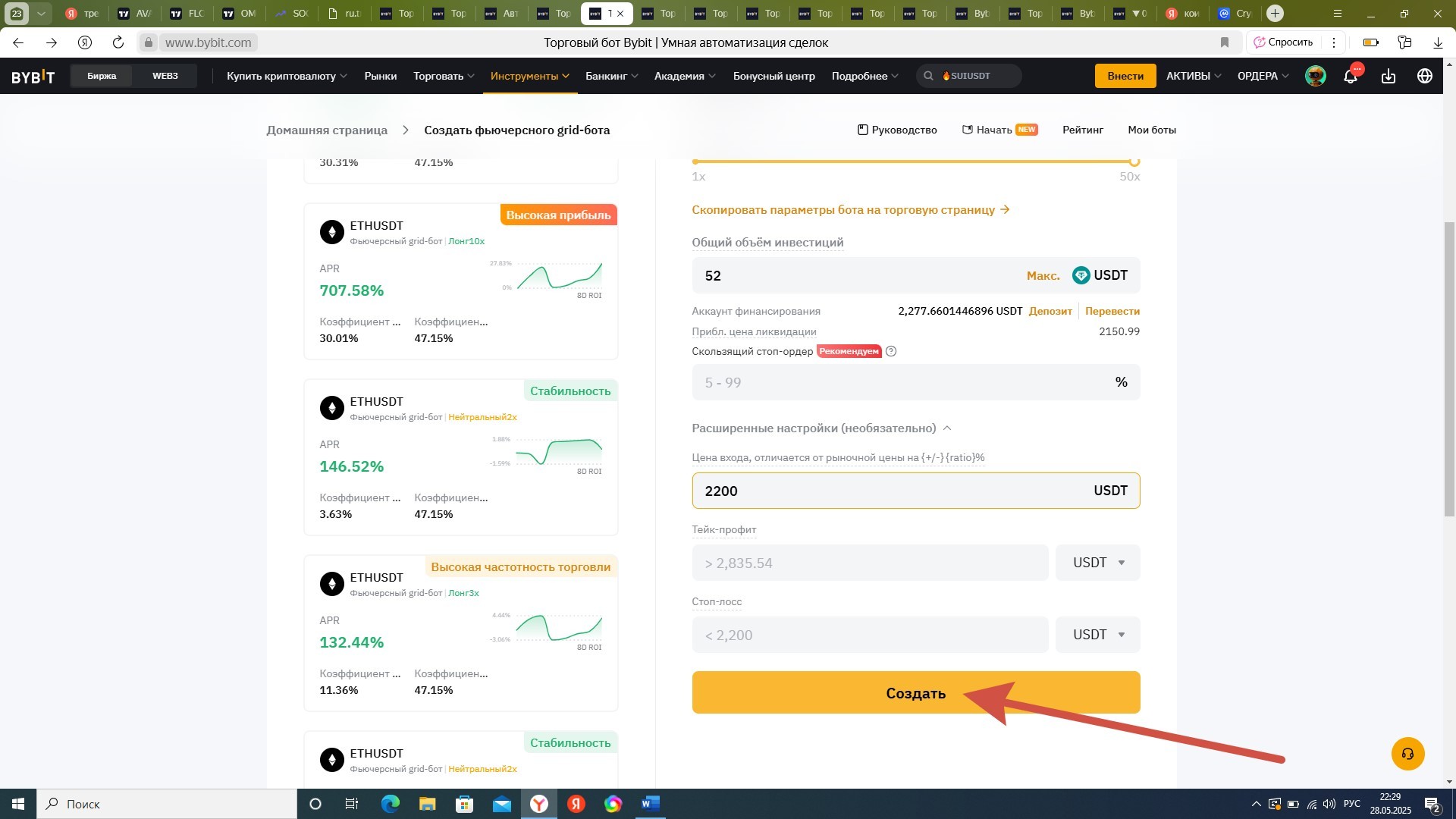Switch to the WEB3 toggle
This screenshot has height=819, width=1456.
(x=165, y=76)
